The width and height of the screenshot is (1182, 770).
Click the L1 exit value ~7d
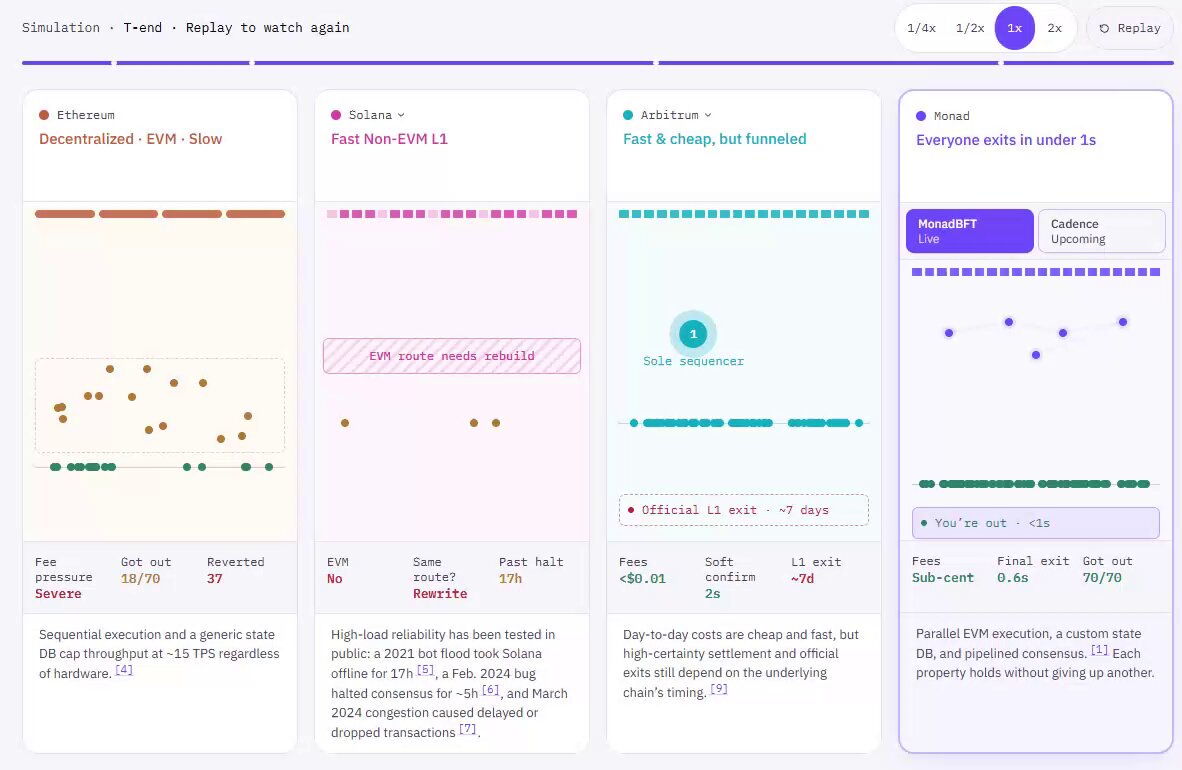pyautogui.click(x=802, y=578)
